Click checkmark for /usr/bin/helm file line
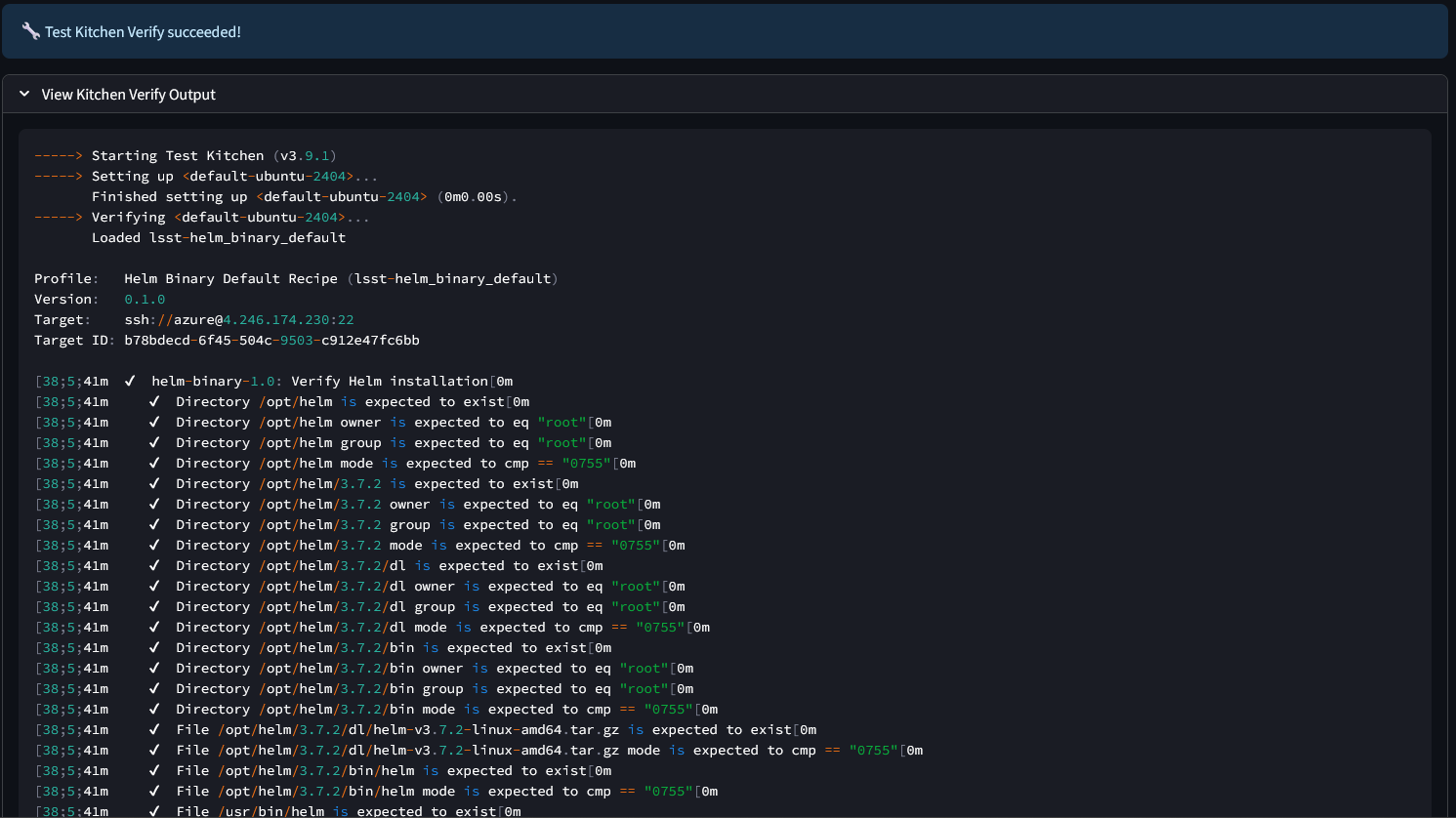Image resolution: width=1456 pixels, height=818 pixels. coord(154,810)
